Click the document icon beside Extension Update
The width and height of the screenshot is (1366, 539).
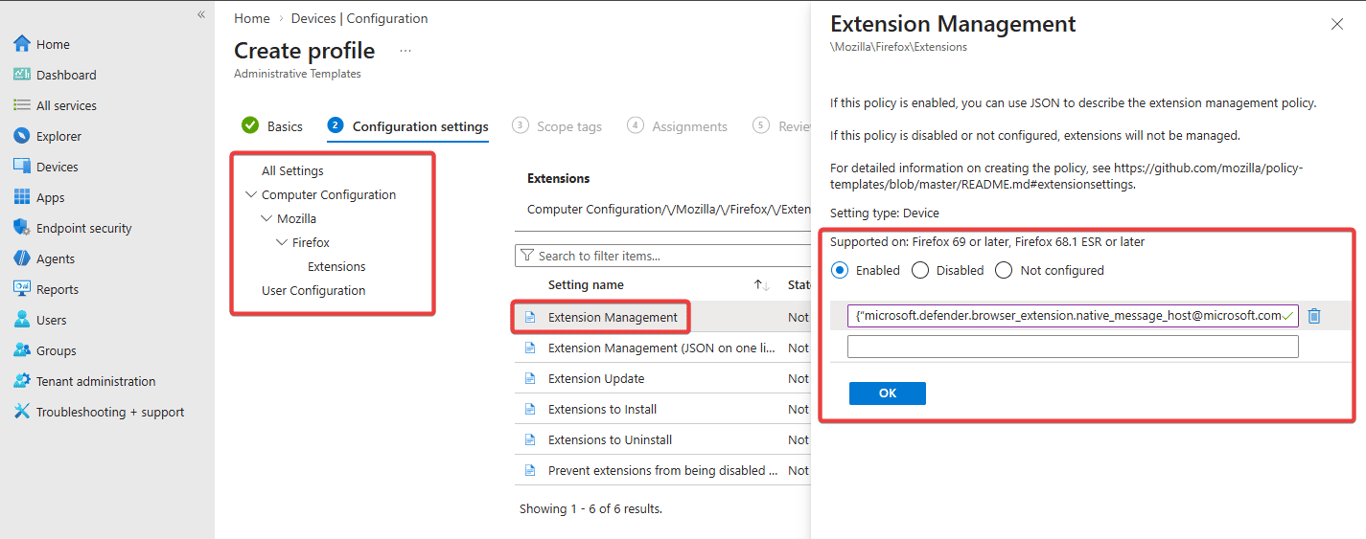point(531,378)
